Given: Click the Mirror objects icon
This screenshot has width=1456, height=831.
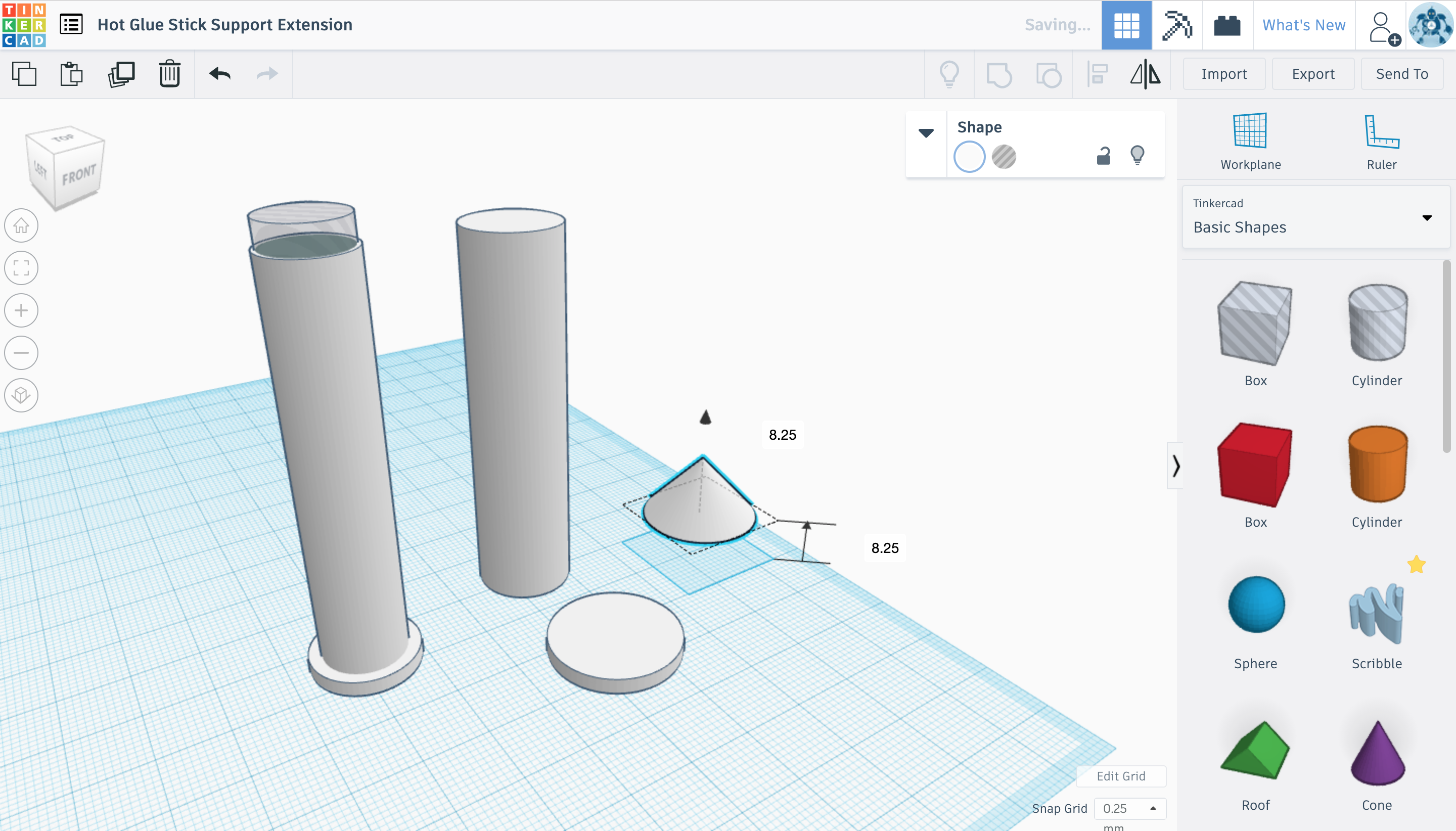Looking at the screenshot, I should click(x=1145, y=74).
